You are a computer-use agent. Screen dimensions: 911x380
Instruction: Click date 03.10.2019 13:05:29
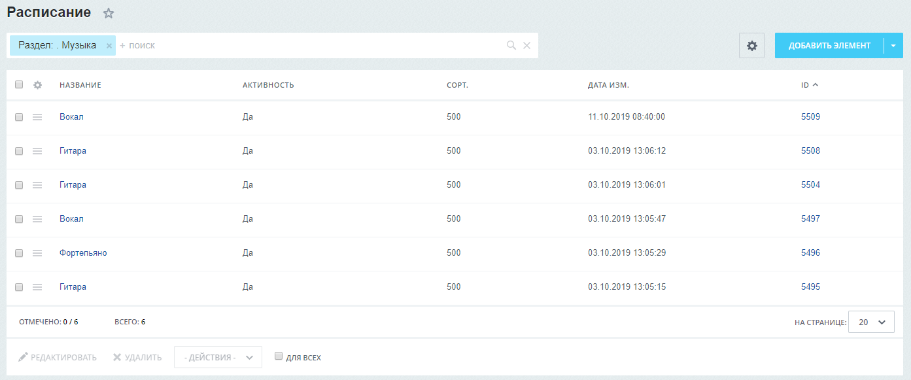point(626,253)
